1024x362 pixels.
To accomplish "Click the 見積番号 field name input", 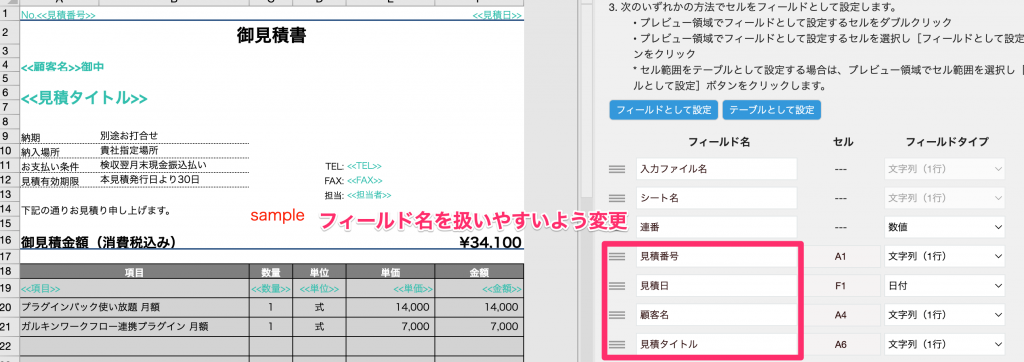I will tap(716, 257).
